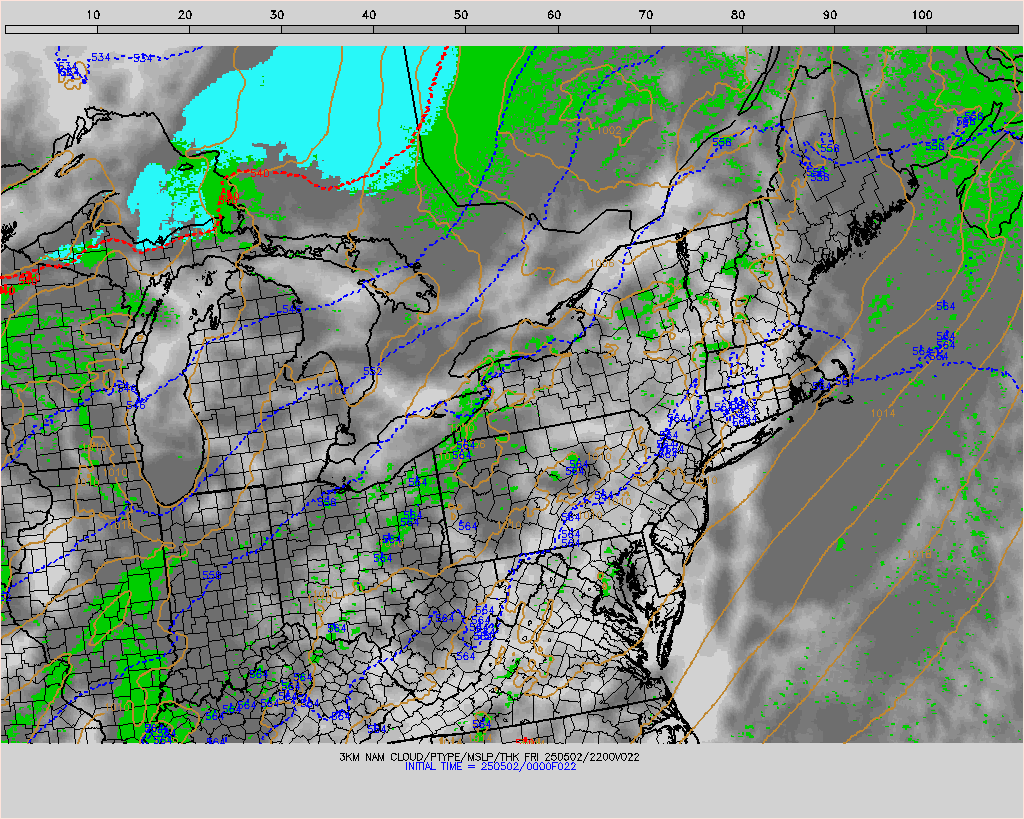This screenshot has width=1024, height=819.
Task: Pick the darkest gray swatch at scale's right end
Action: 972,29
